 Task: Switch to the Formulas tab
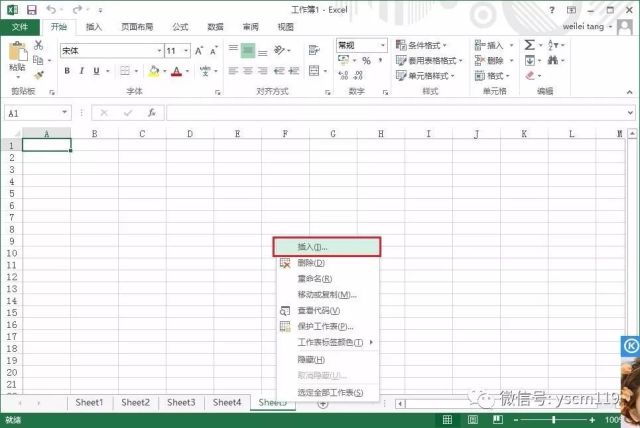(x=180, y=27)
